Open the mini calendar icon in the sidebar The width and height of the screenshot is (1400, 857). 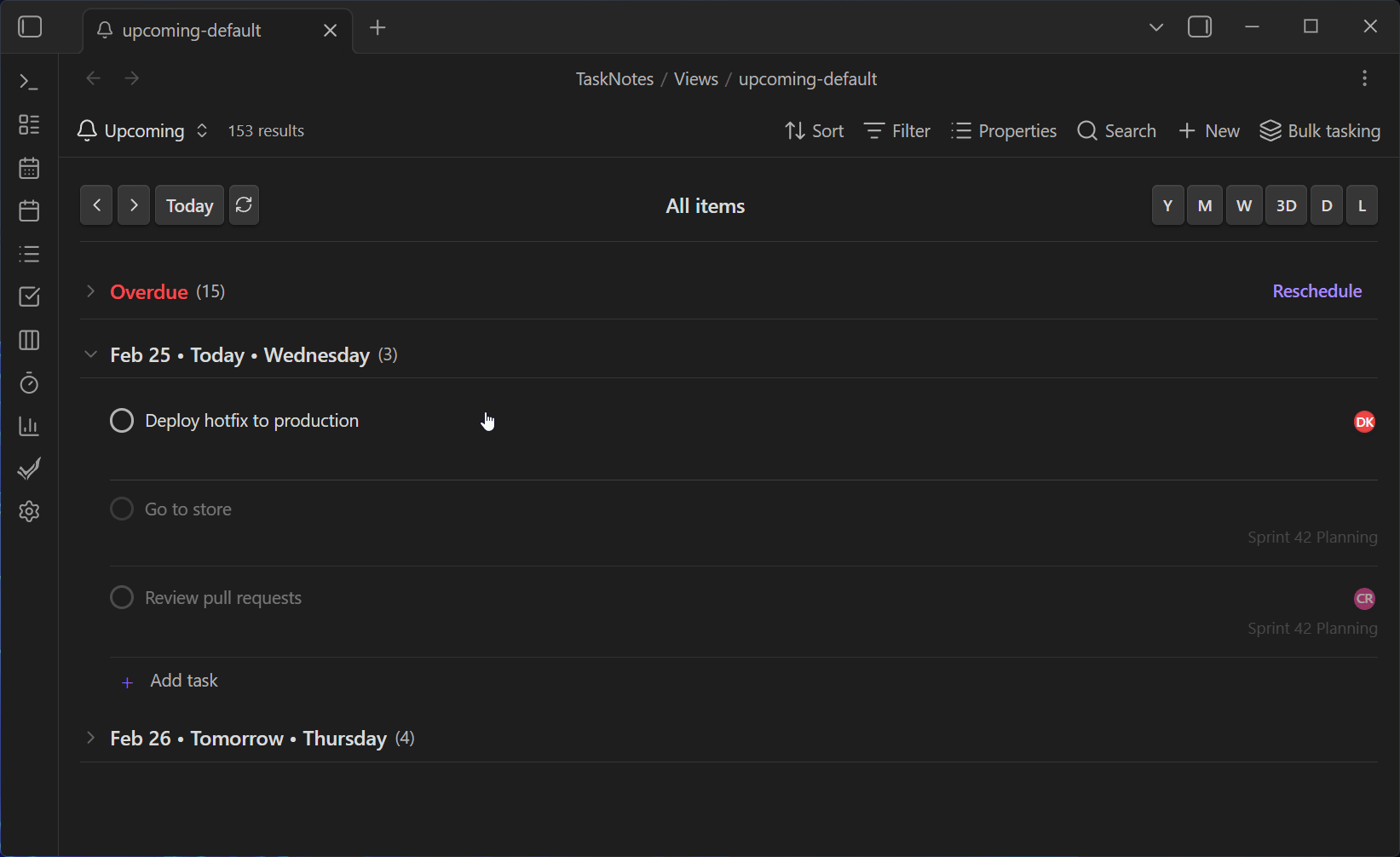[x=28, y=210]
